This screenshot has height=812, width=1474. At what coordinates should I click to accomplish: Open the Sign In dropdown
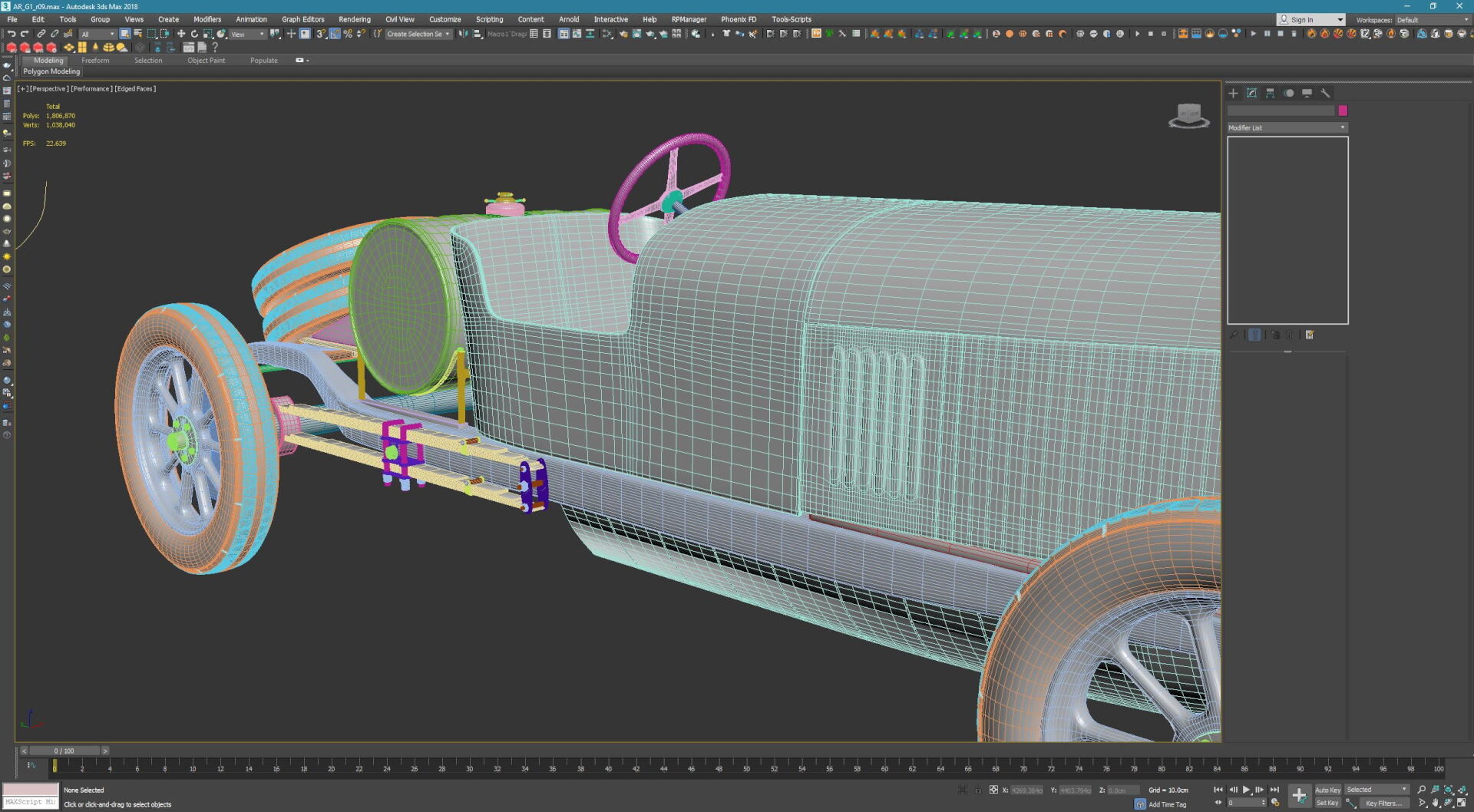pos(1311,20)
